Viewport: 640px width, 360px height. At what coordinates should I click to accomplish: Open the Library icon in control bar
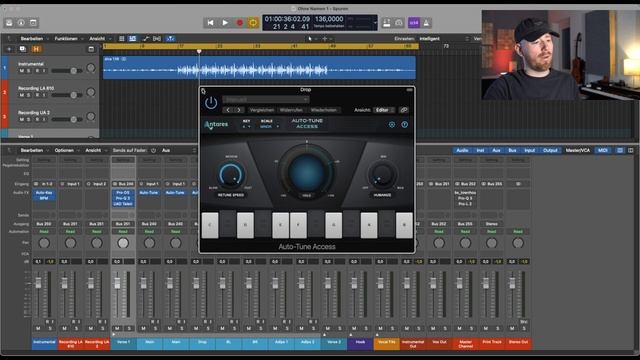(x=9, y=23)
